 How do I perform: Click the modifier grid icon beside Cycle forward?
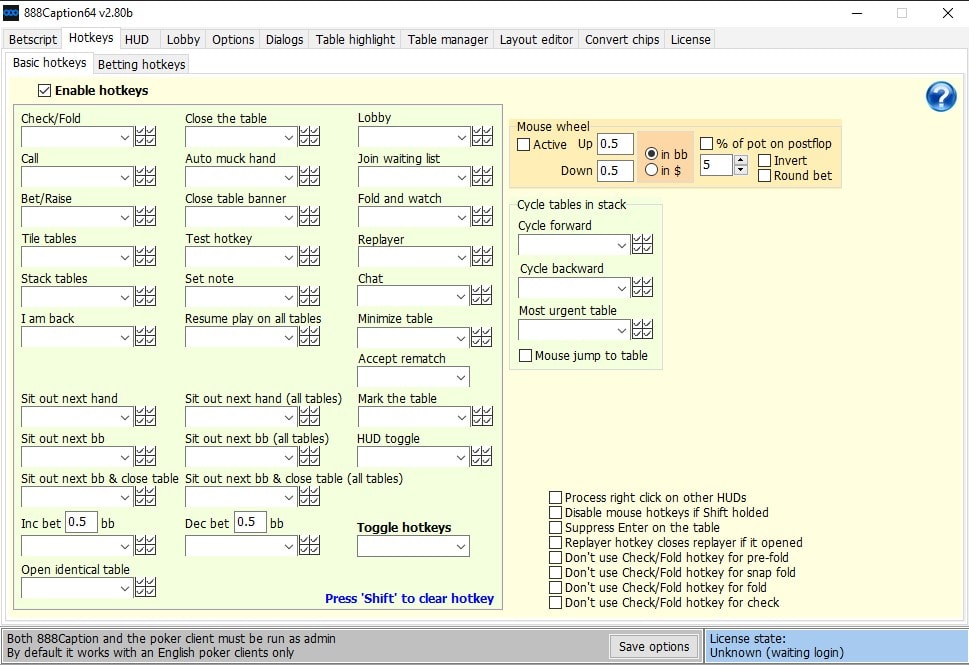(642, 245)
